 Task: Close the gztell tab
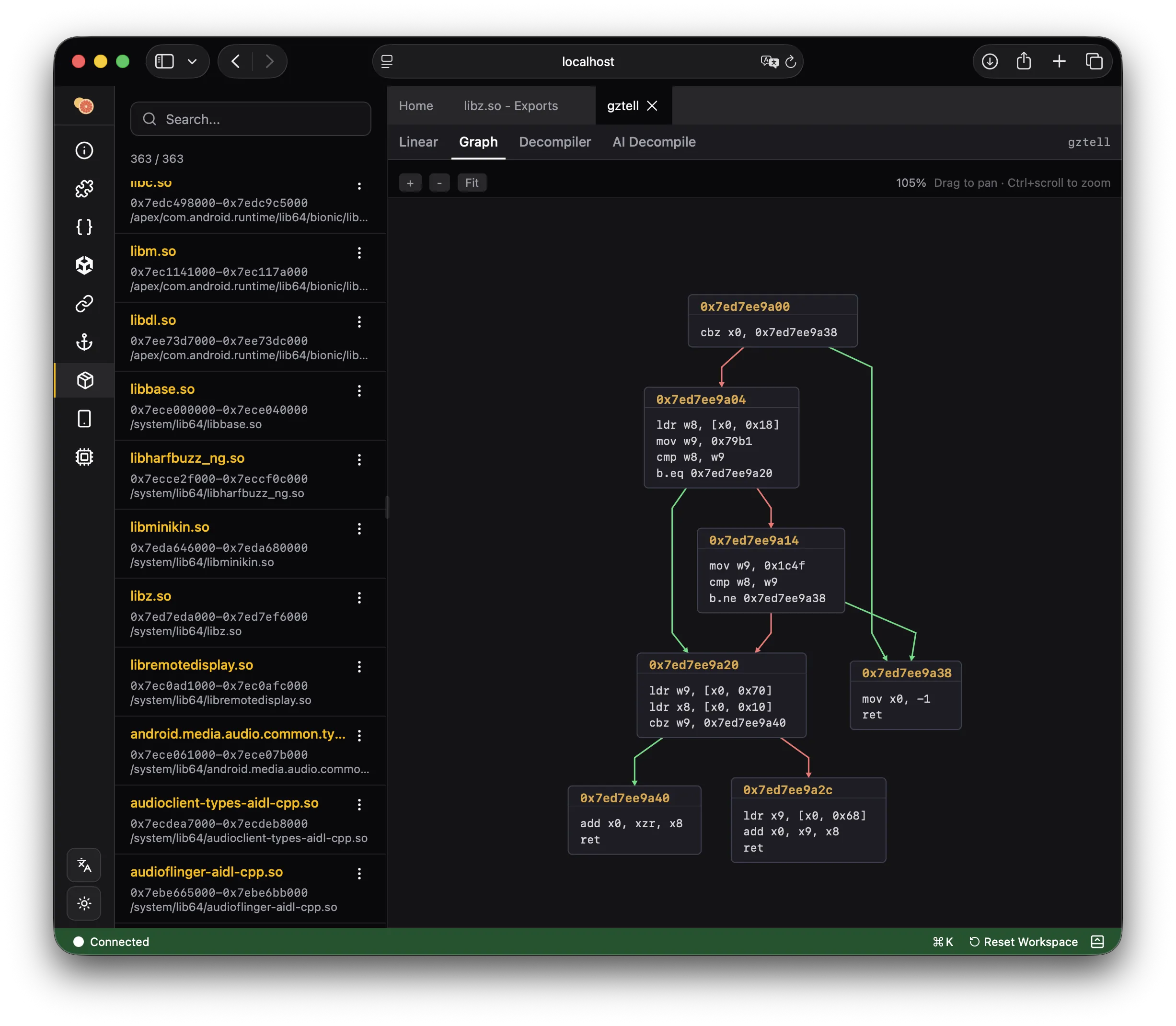(652, 106)
